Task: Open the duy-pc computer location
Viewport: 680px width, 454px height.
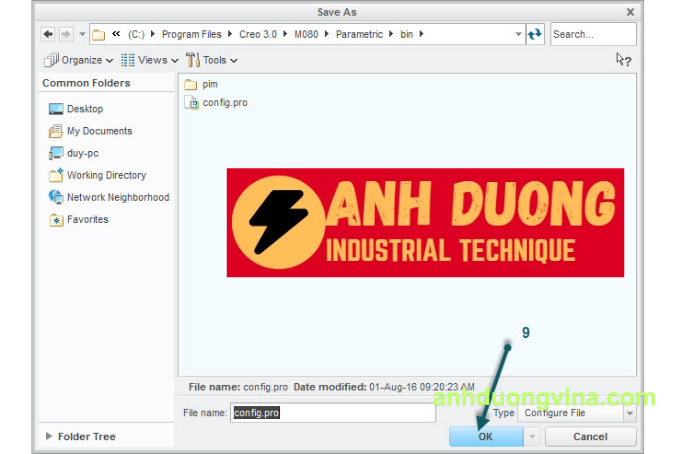Action: 82,153
